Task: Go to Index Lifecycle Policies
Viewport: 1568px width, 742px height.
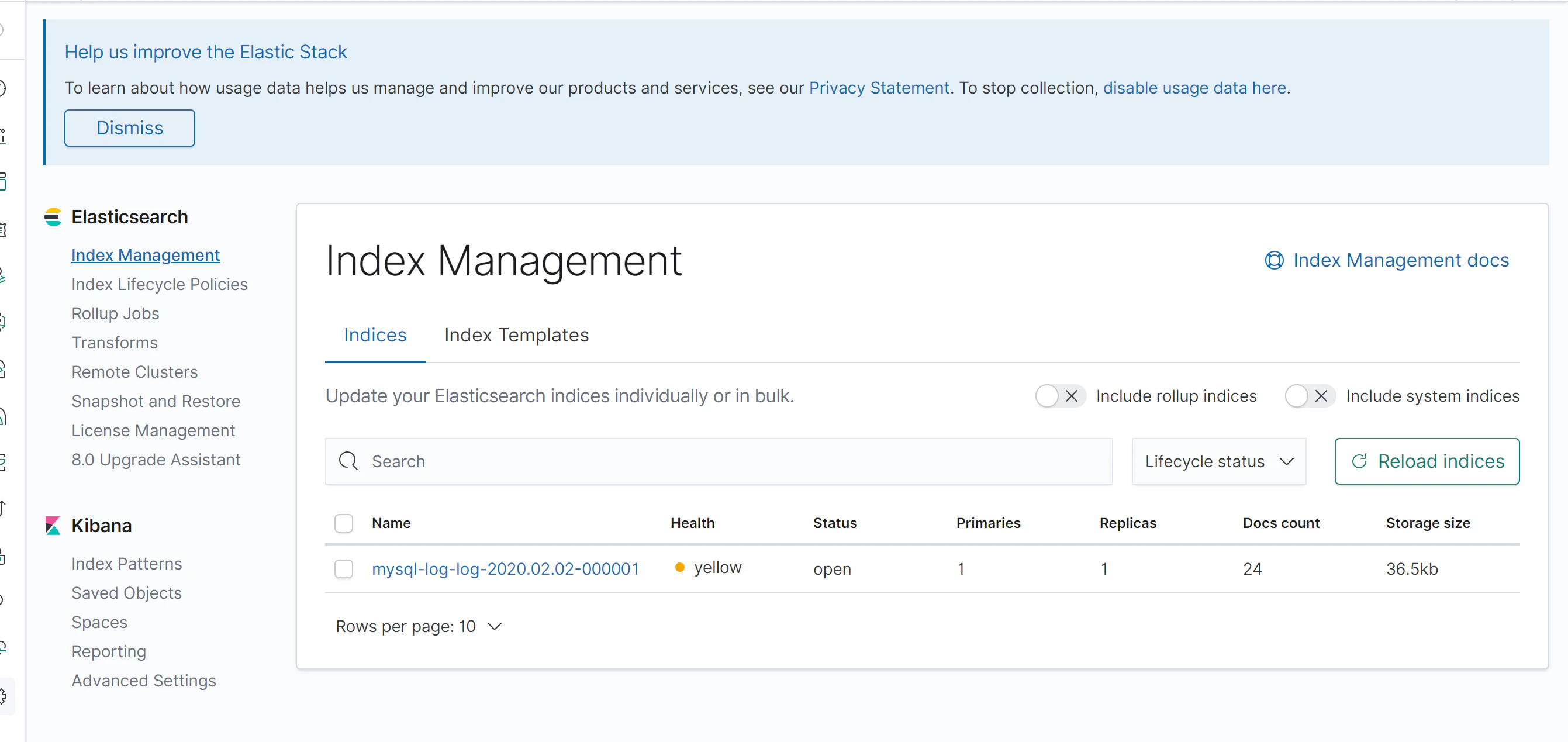Action: [x=160, y=284]
